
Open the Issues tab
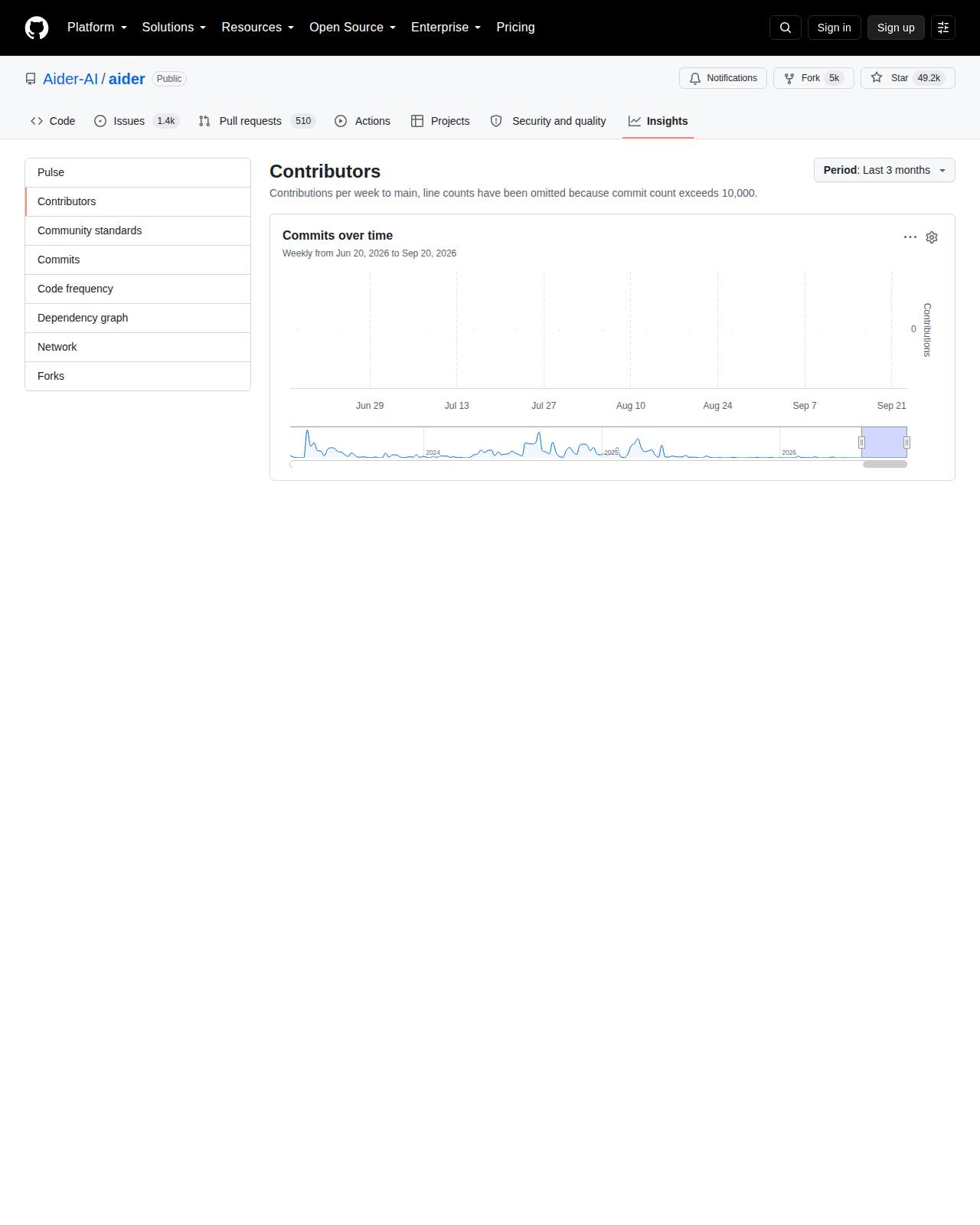[x=136, y=121]
